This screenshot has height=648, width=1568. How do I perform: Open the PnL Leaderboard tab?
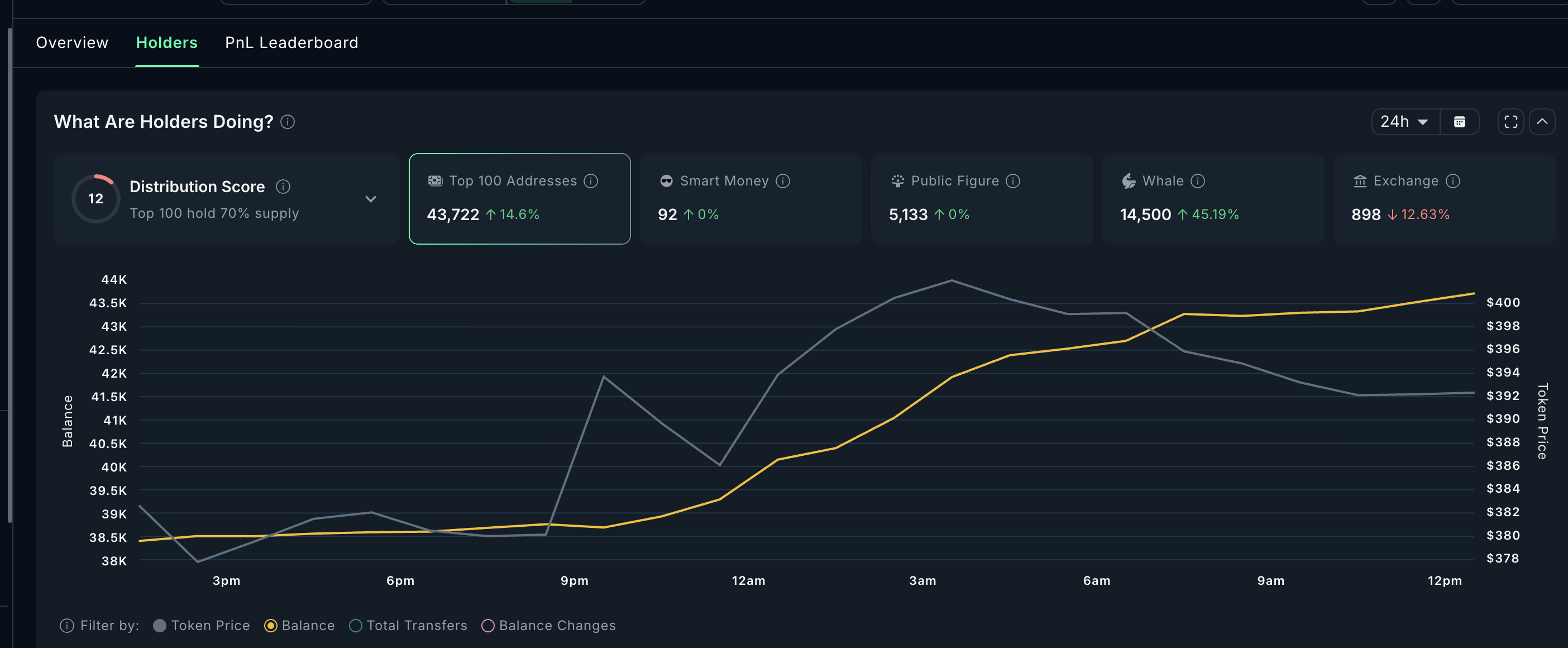click(x=291, y=42)
